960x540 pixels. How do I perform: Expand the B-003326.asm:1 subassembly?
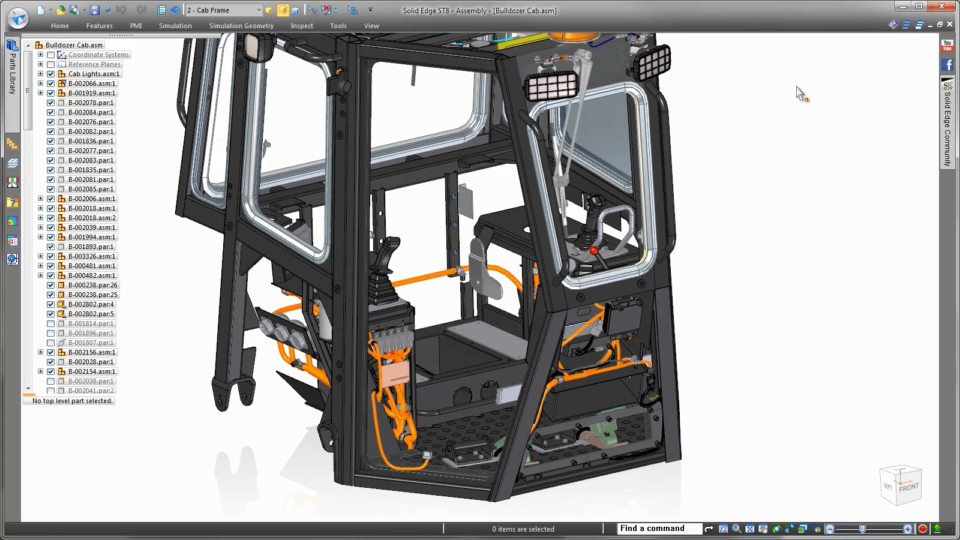coord(40,256)
